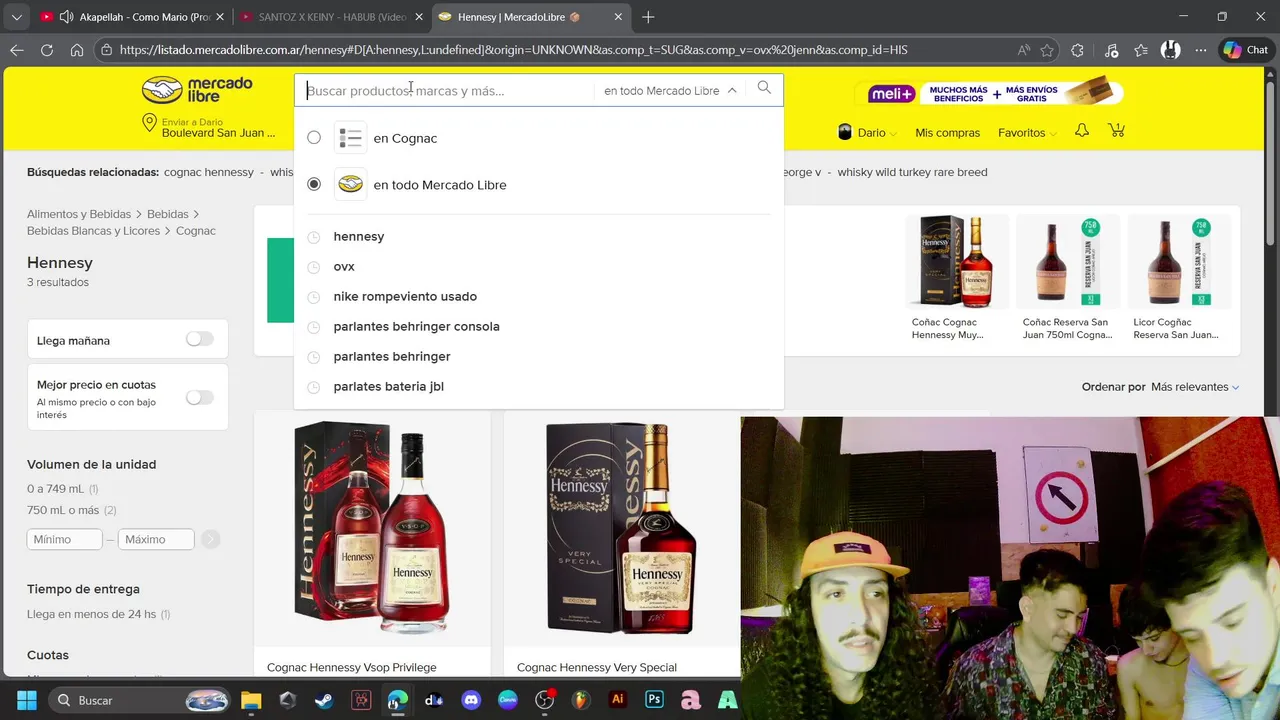Viewport: 1280px width, 720px height.
Task: Open Adobe Illustrator from the taskbar
Action: (x=618, y=700)
